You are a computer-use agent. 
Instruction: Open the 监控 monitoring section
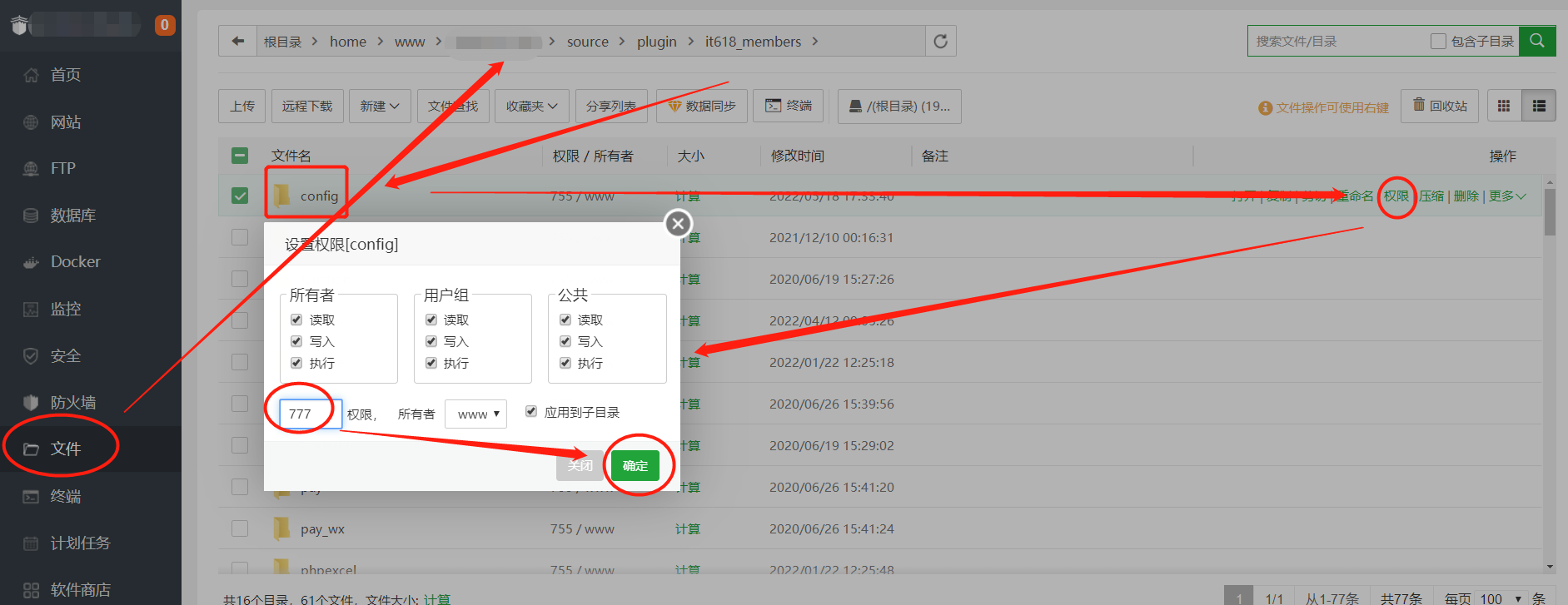90,309
